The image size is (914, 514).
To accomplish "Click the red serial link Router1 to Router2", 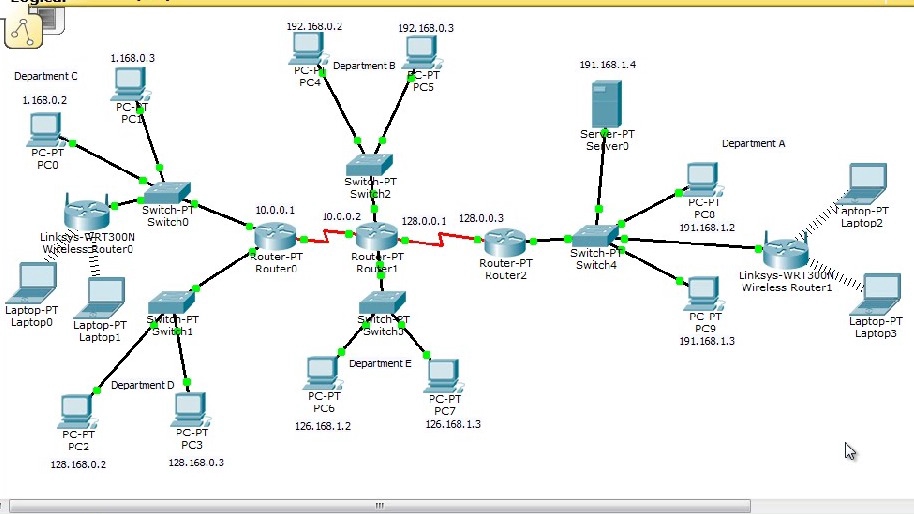I will pyautogui.click(x=441, y=239).
